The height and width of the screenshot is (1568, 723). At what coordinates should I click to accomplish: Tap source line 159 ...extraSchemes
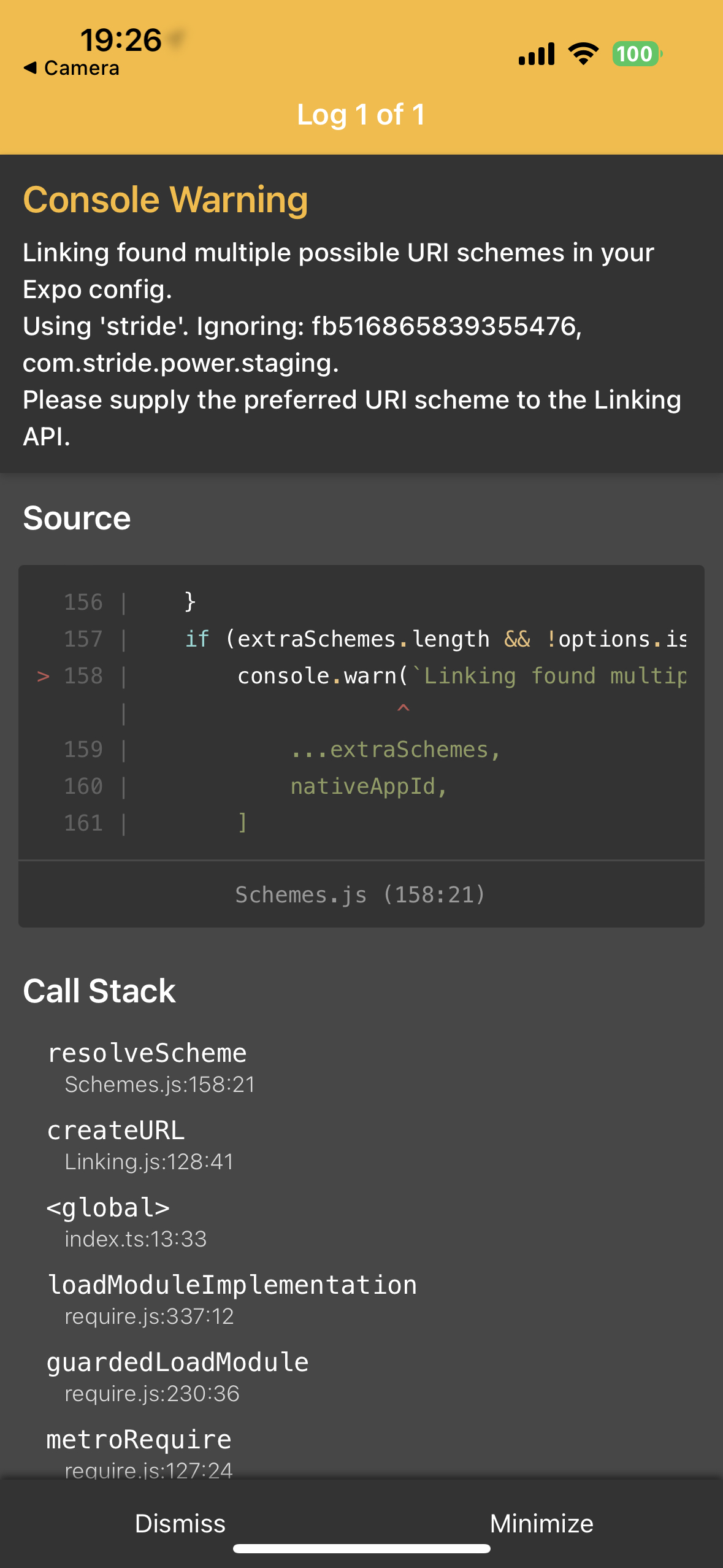[x=396, y=749]
